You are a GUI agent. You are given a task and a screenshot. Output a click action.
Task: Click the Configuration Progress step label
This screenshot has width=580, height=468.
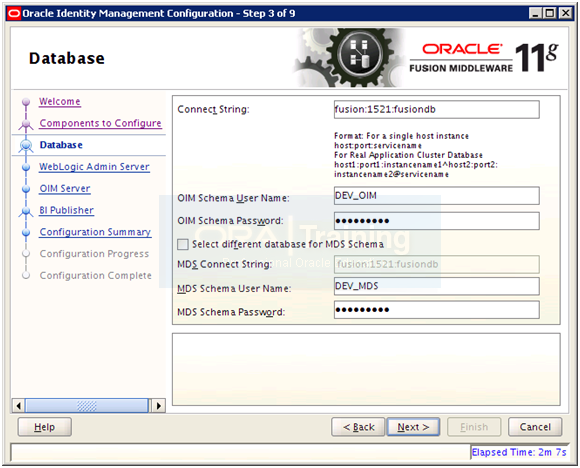[94, 254]
